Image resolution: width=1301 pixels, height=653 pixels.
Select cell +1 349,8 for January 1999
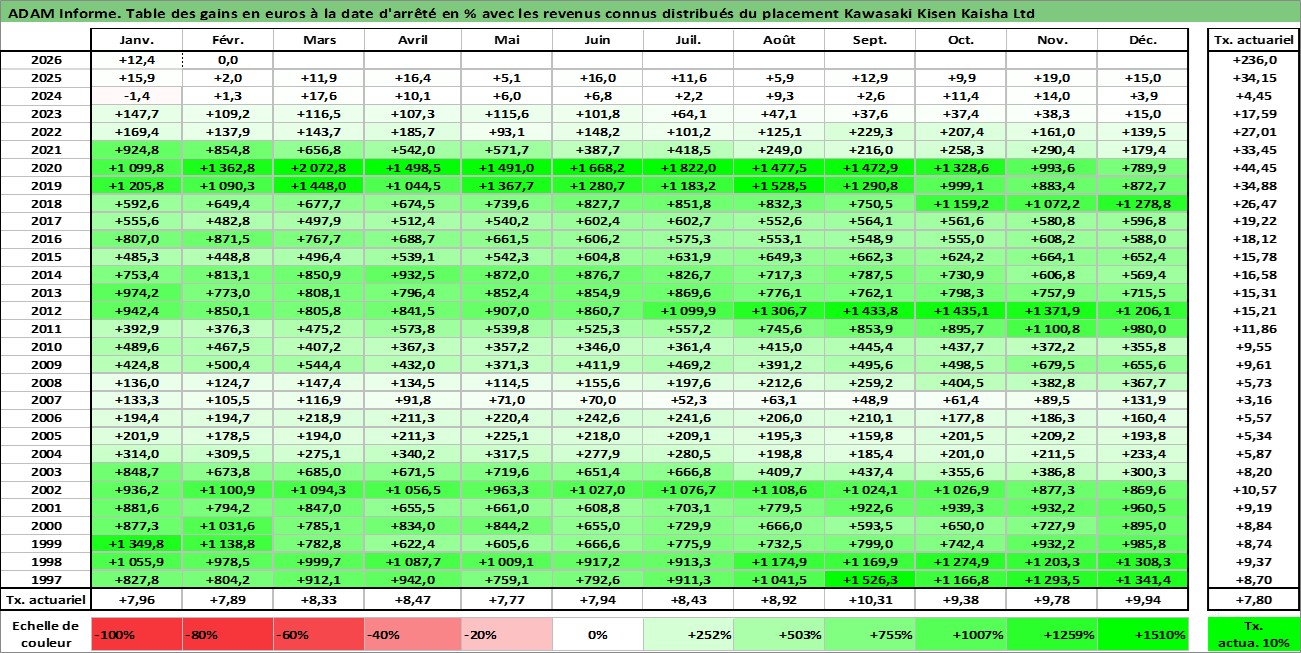[136, 543]
